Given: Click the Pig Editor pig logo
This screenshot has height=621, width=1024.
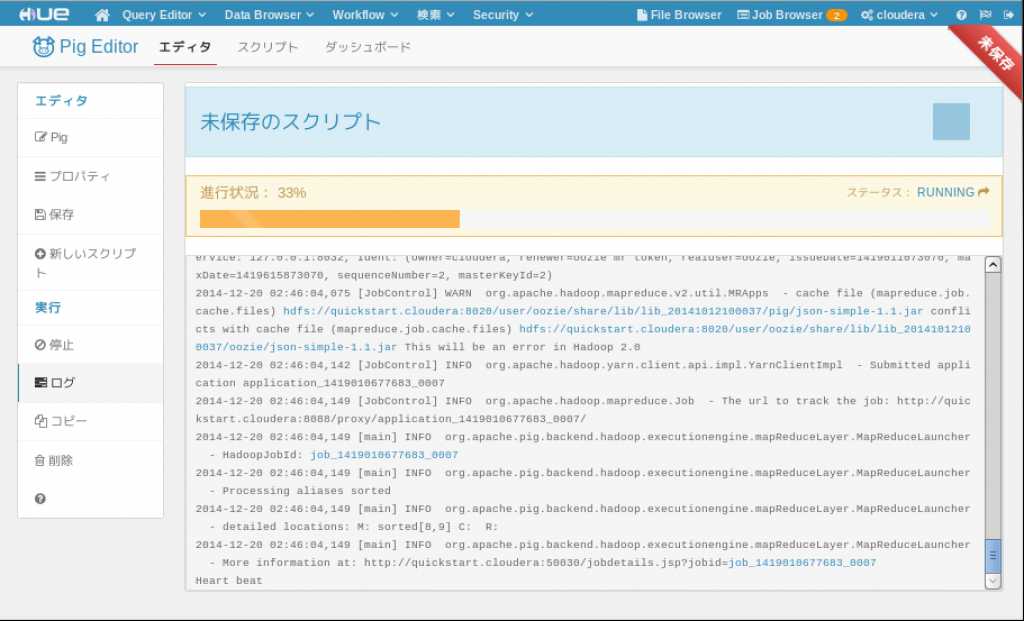Looking at the screenshot, I should (x=43, y=46).
